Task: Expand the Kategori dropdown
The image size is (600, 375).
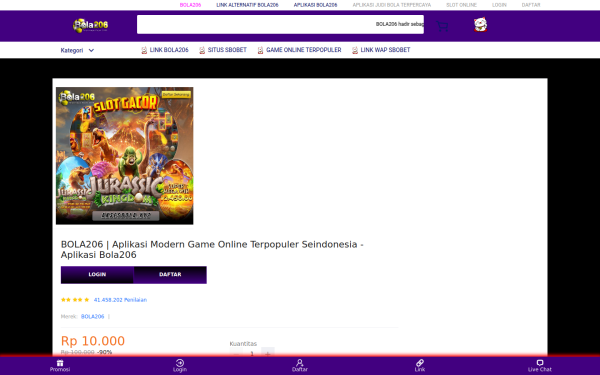Action: coord(77,50)
